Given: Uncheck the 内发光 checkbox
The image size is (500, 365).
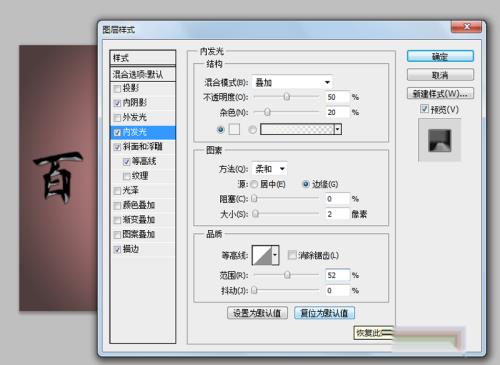Looking at the screenshot, I should point(117,133).
